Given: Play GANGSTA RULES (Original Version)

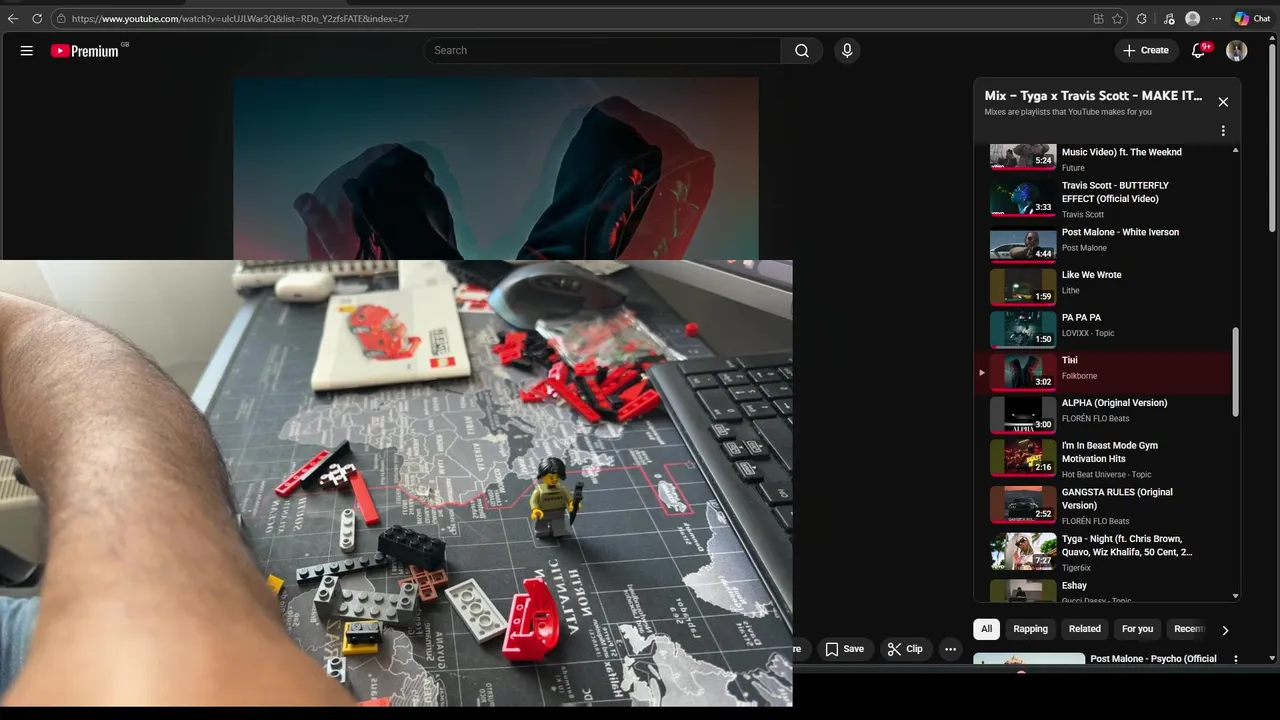Looking at the screenshot, I should [1104, 505].
